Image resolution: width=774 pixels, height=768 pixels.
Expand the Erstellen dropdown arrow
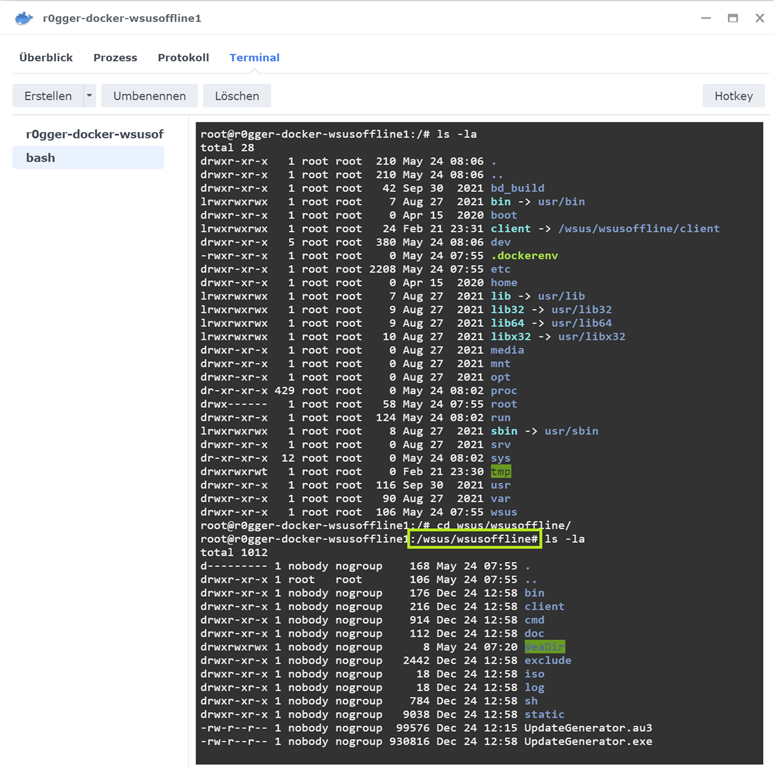89,96
